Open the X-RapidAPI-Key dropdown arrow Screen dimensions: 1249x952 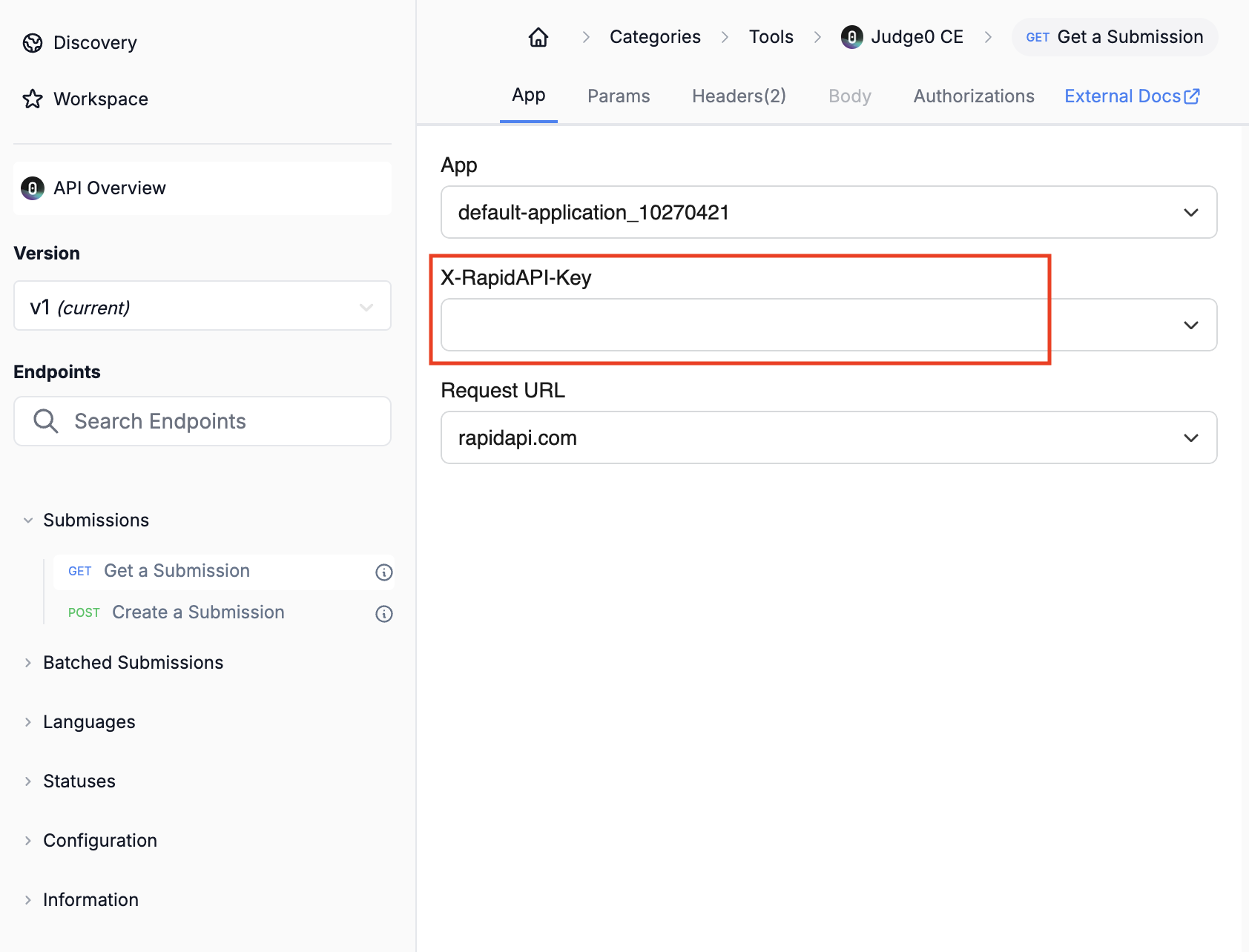click(1191, 325)
